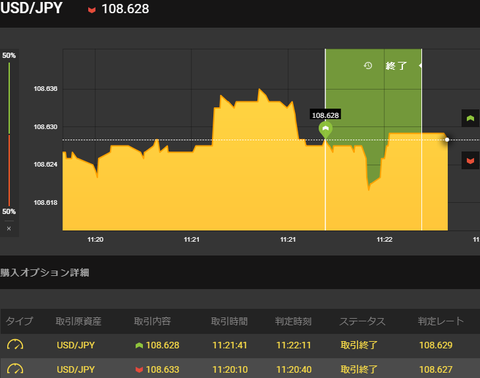
Task: Click the small arrow handle right of 終了
Action: pos(420,66)
